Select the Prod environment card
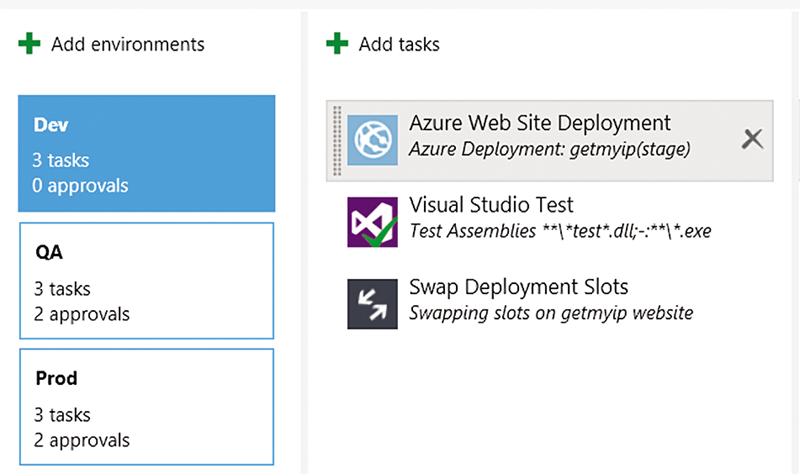Image resolution: width=800 pixels, height=474 pixels. click(146, 407)
